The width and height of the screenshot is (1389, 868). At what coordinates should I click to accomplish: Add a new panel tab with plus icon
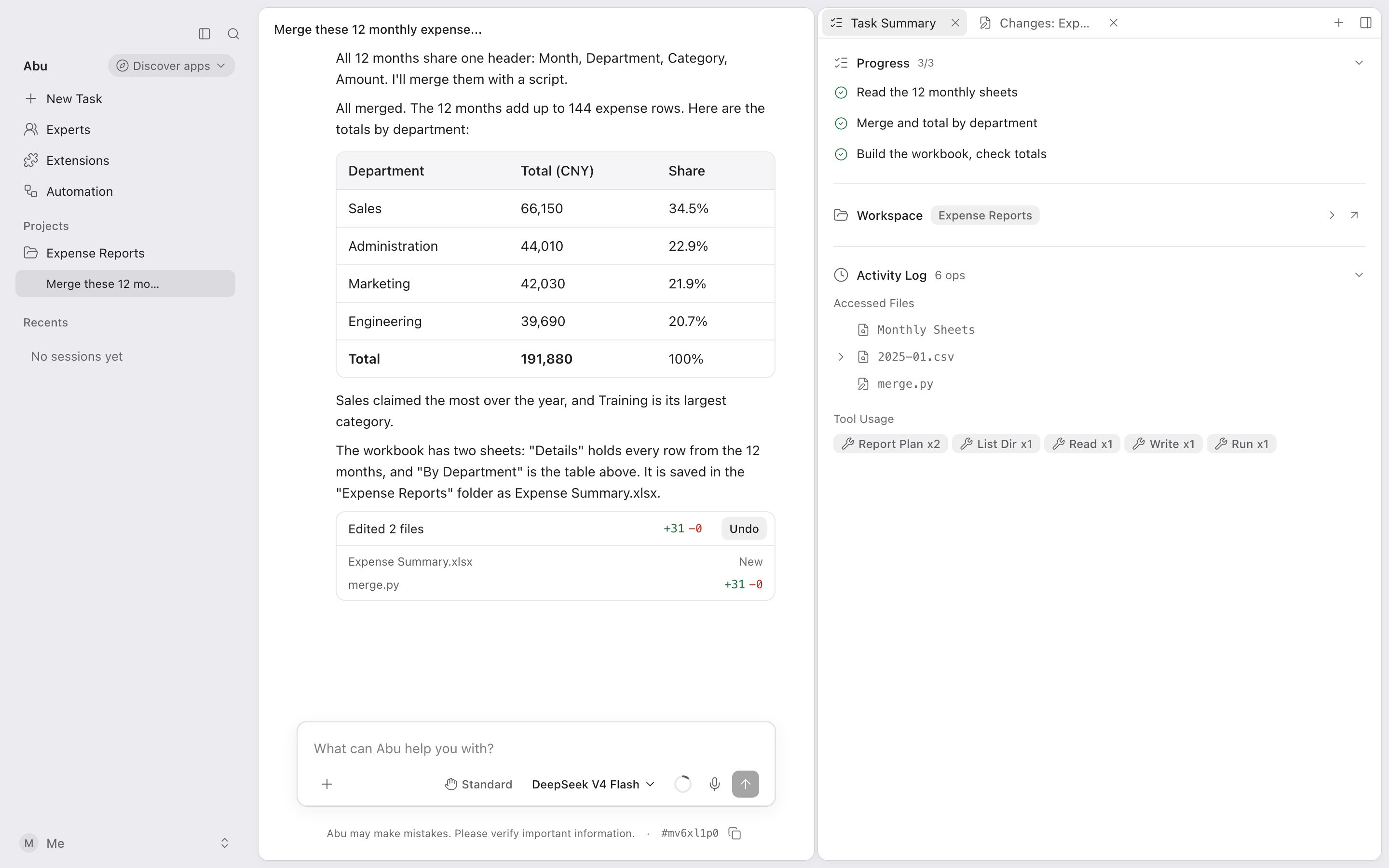click(x=1338, y=23)
